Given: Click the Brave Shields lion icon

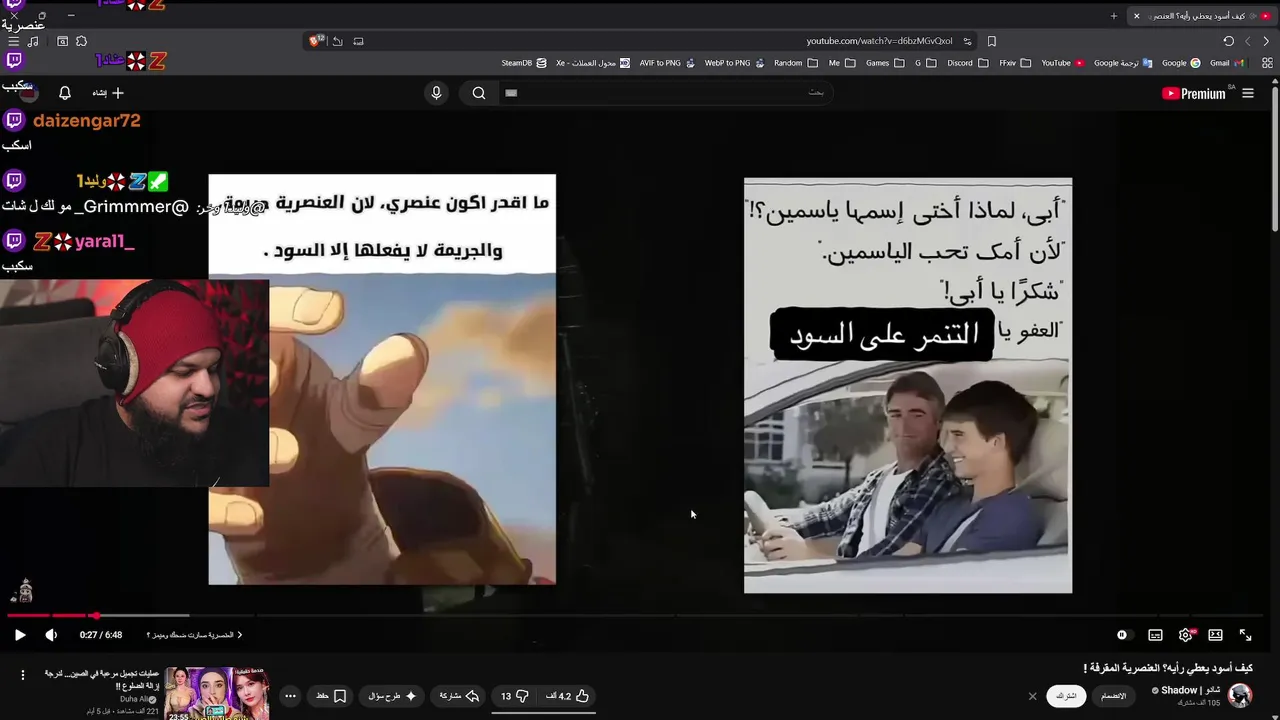Looking at the screenshot, I should pyautogui.click(x=316, y=41).
